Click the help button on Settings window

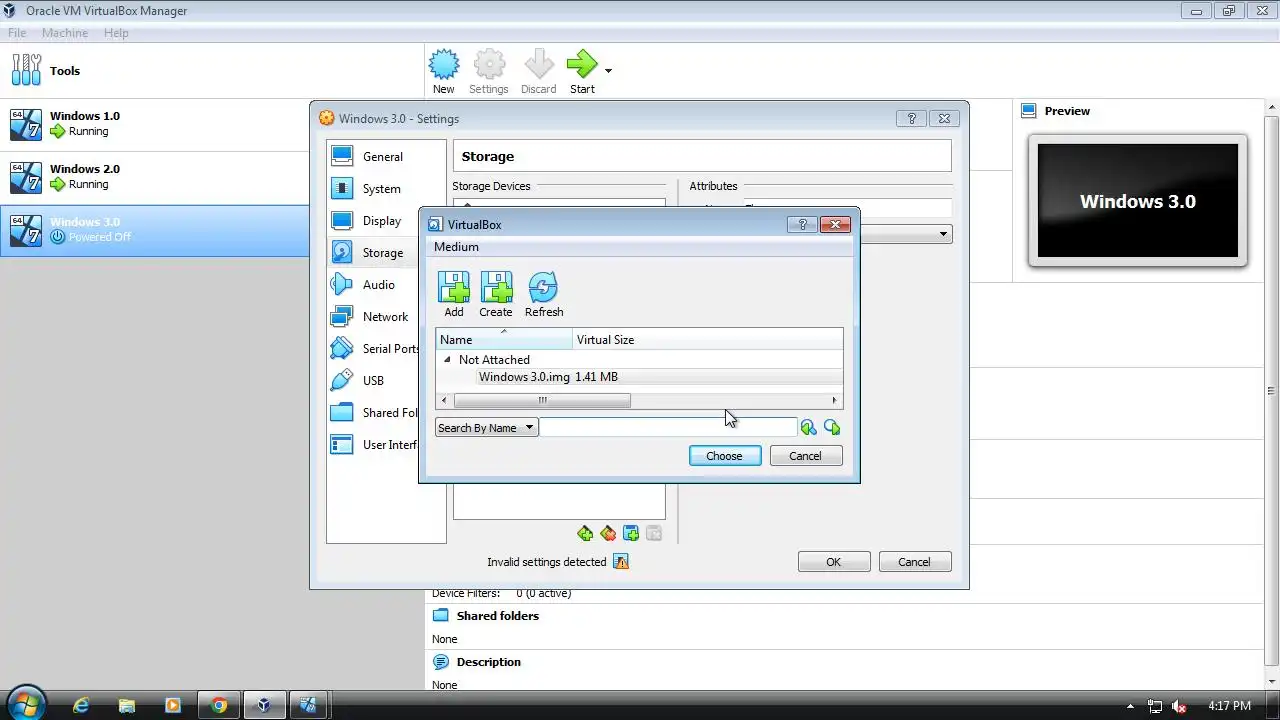point(911,118)
